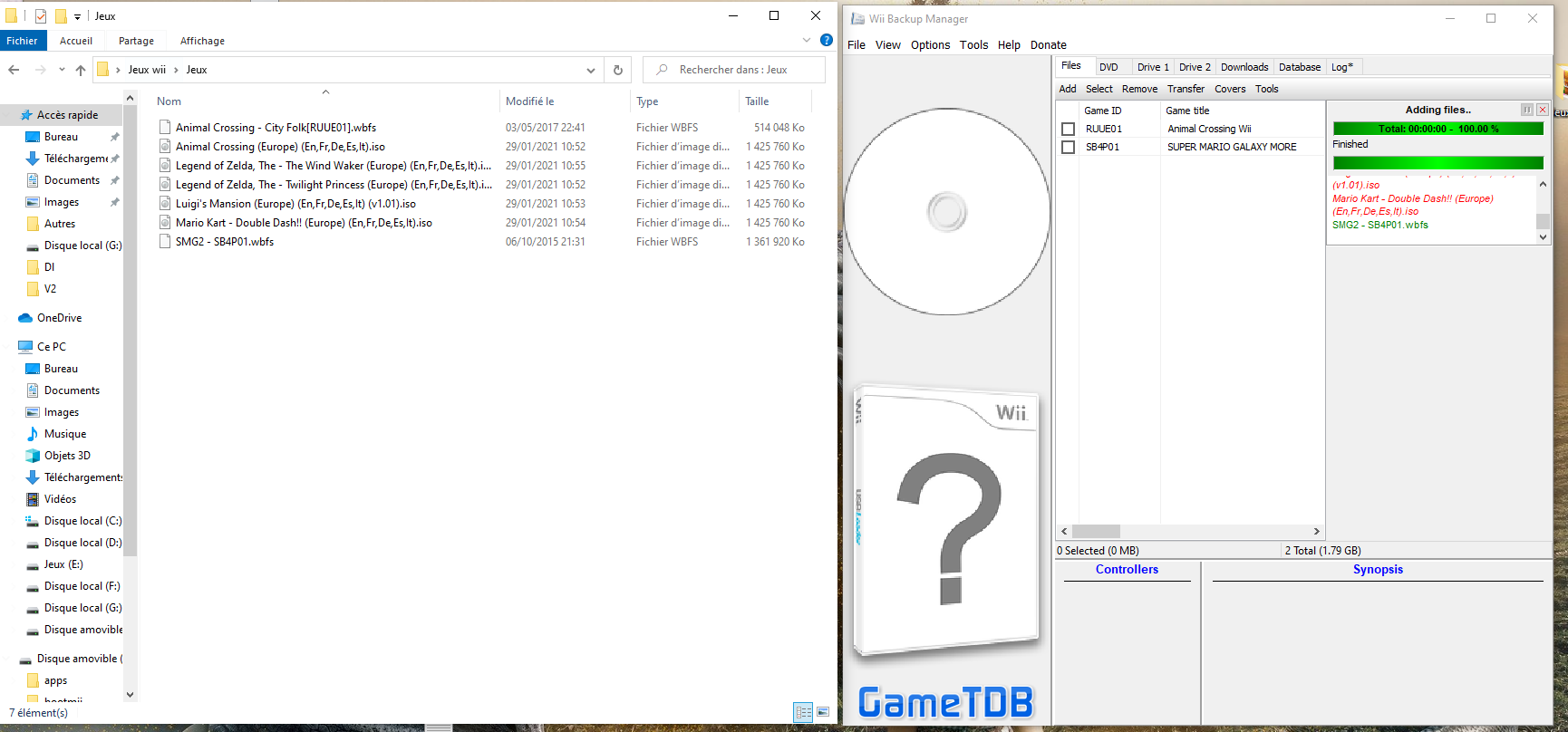Open the Jeux (E:) drive in sidebar
Image resolution: width=1568 pixels, height=732 pixels.
[63, 564]
